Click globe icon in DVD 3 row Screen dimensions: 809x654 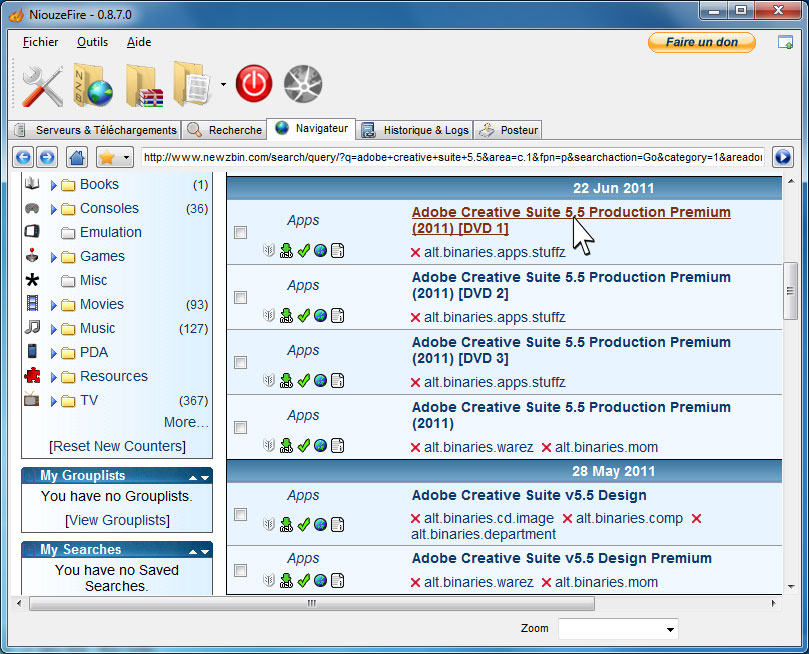pos(320,381)
